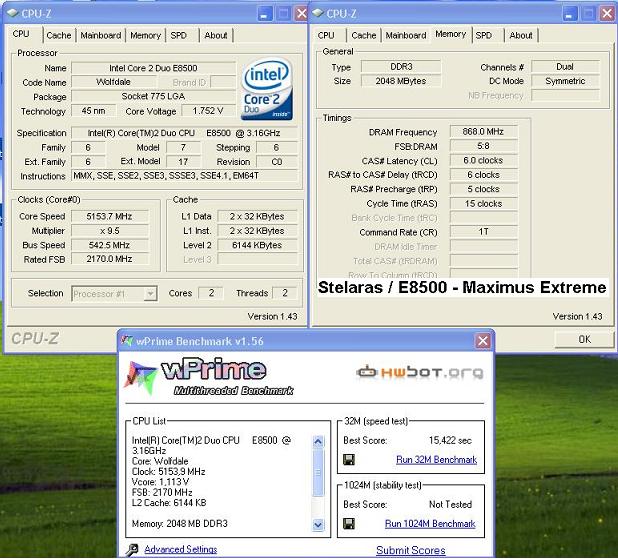Click the Level 2 6144 KBytes field
Image resolution: width=618 pixels, height=559 pixels.
tap(257, 245)
